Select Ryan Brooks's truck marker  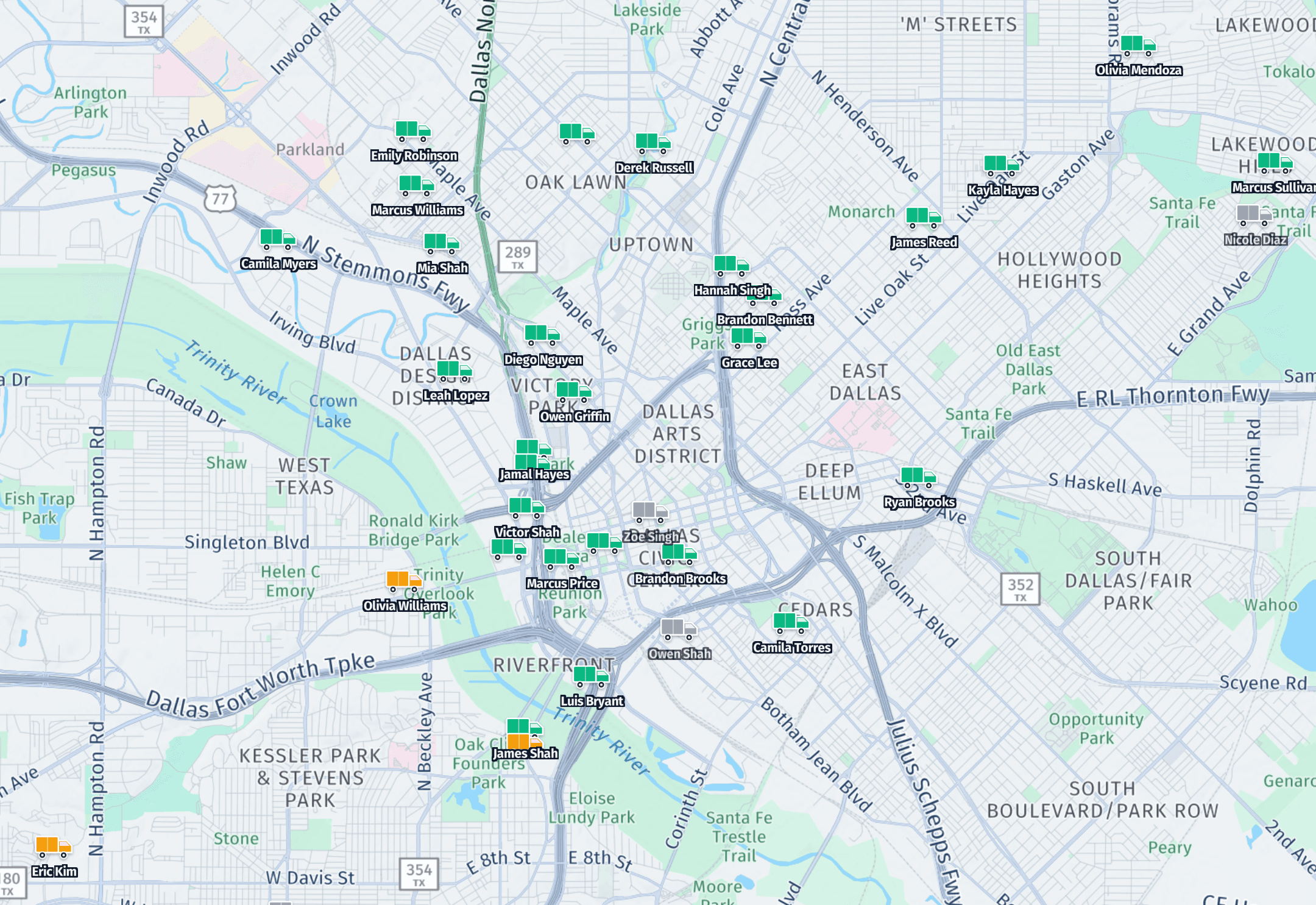click(x=919, y=478)
